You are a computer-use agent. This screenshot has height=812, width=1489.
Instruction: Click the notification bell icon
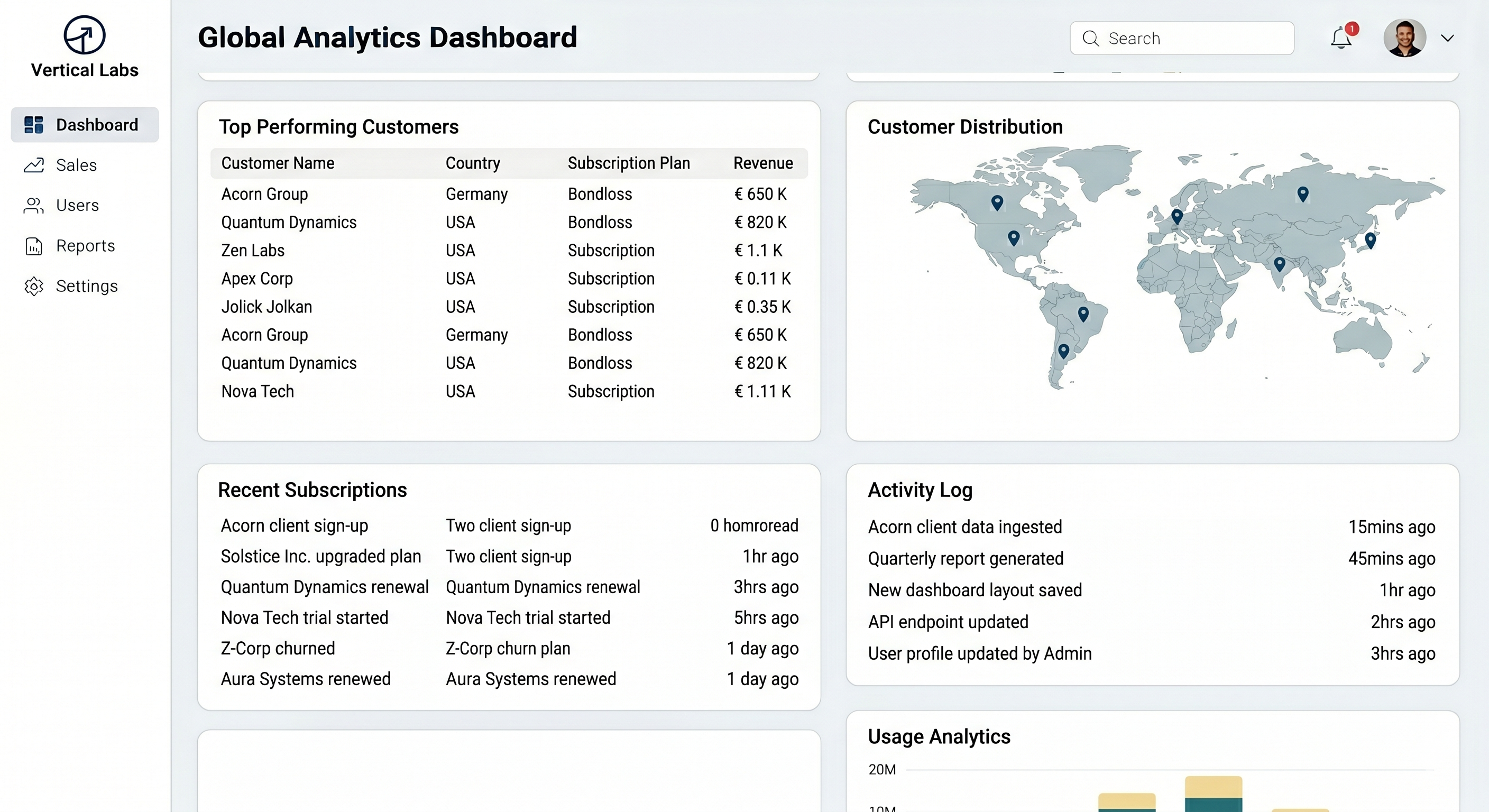click(x=1341, y=38)
